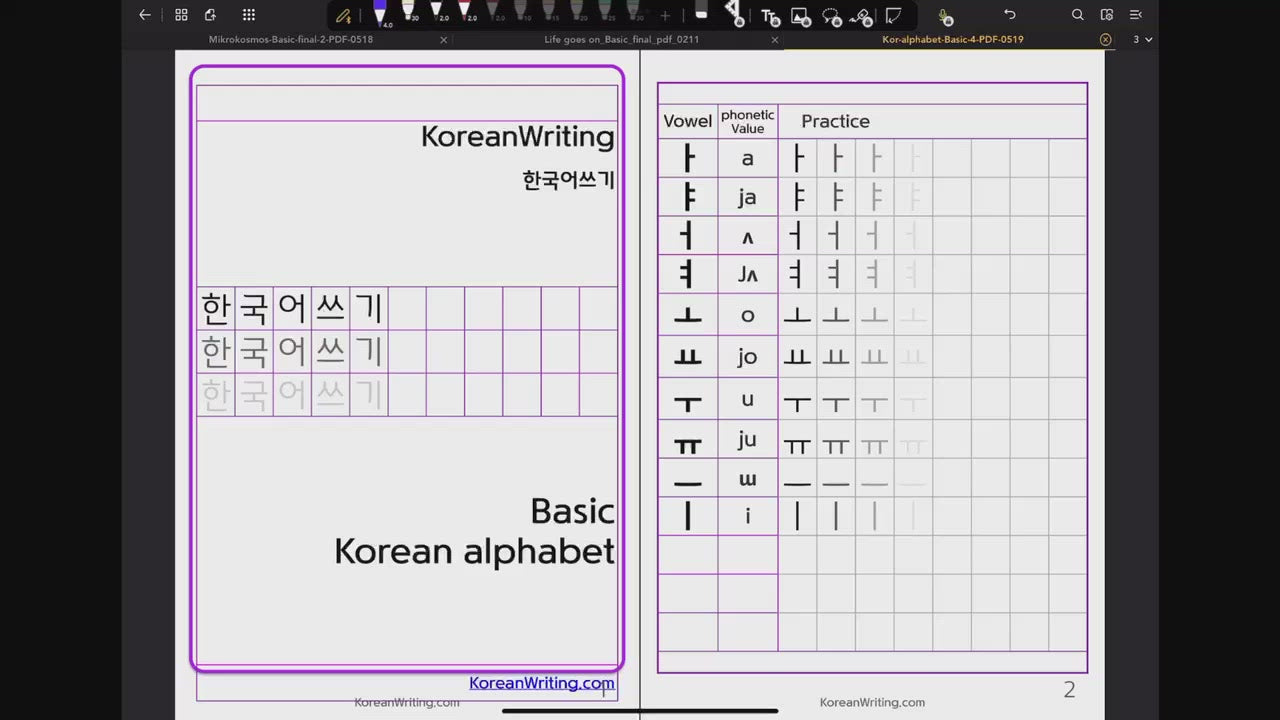Viewport: 1280px width, 720px height.
Task: Open the sidebar options menu
Action: [1135, 15]
